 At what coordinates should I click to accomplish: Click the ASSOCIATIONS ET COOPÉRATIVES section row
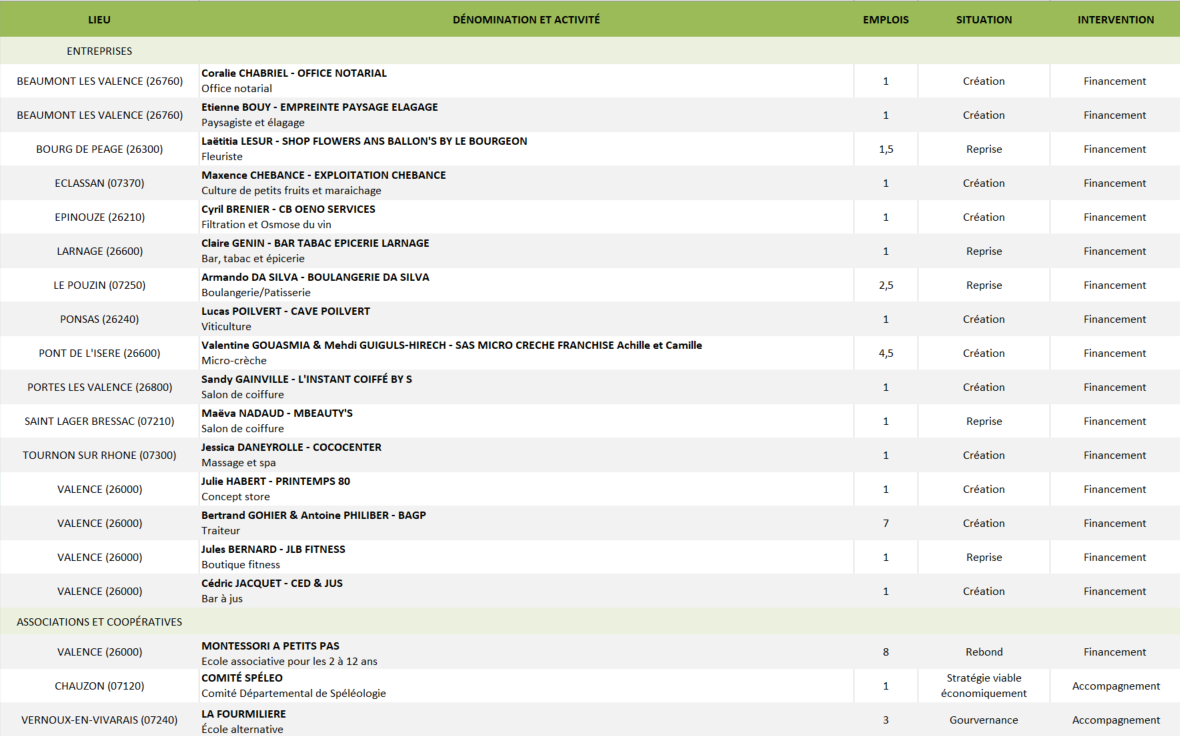pos(99,622)
